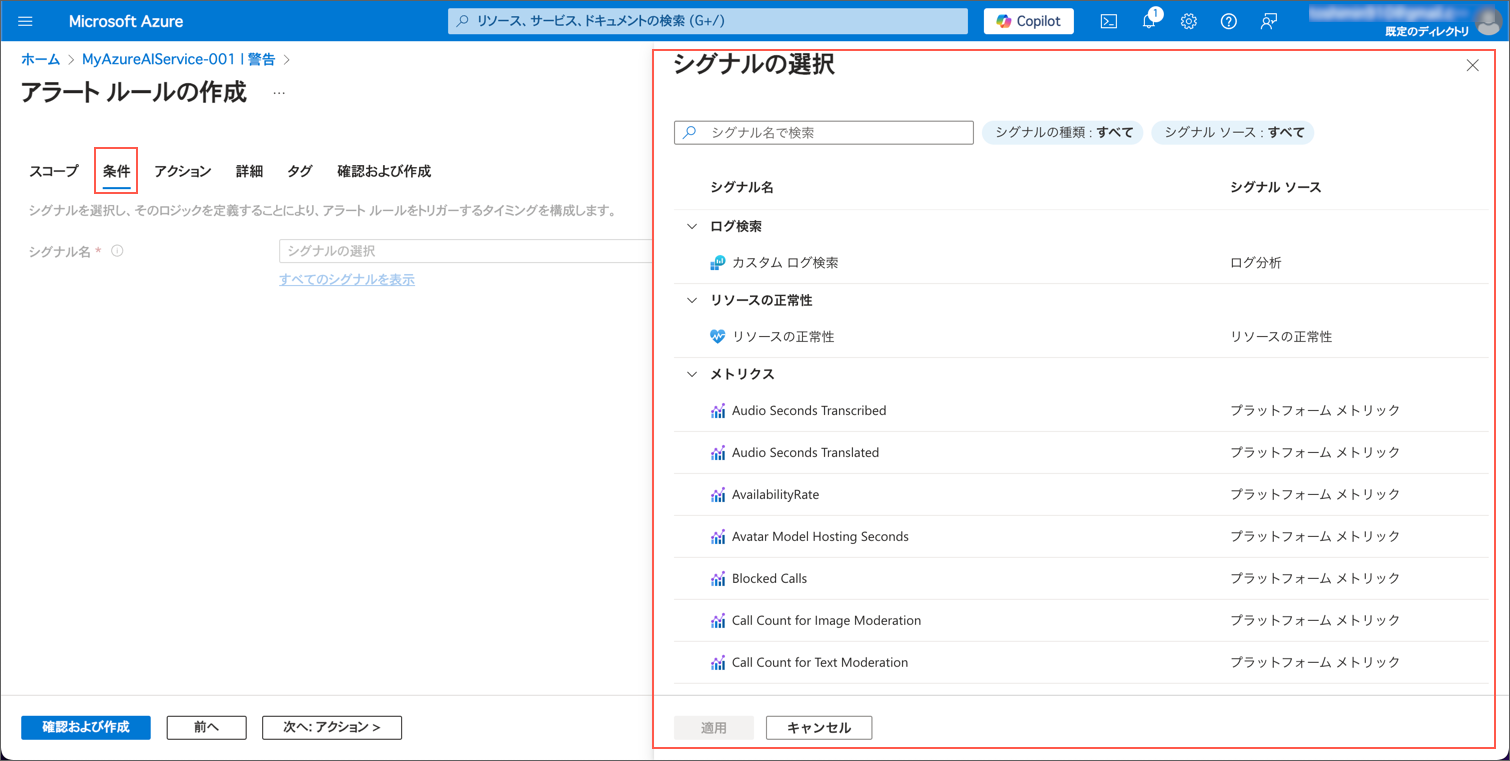Click Call Count for Text Moderation icon
The height and width of the screenshot is (761, 1510).
click(717, 663)
